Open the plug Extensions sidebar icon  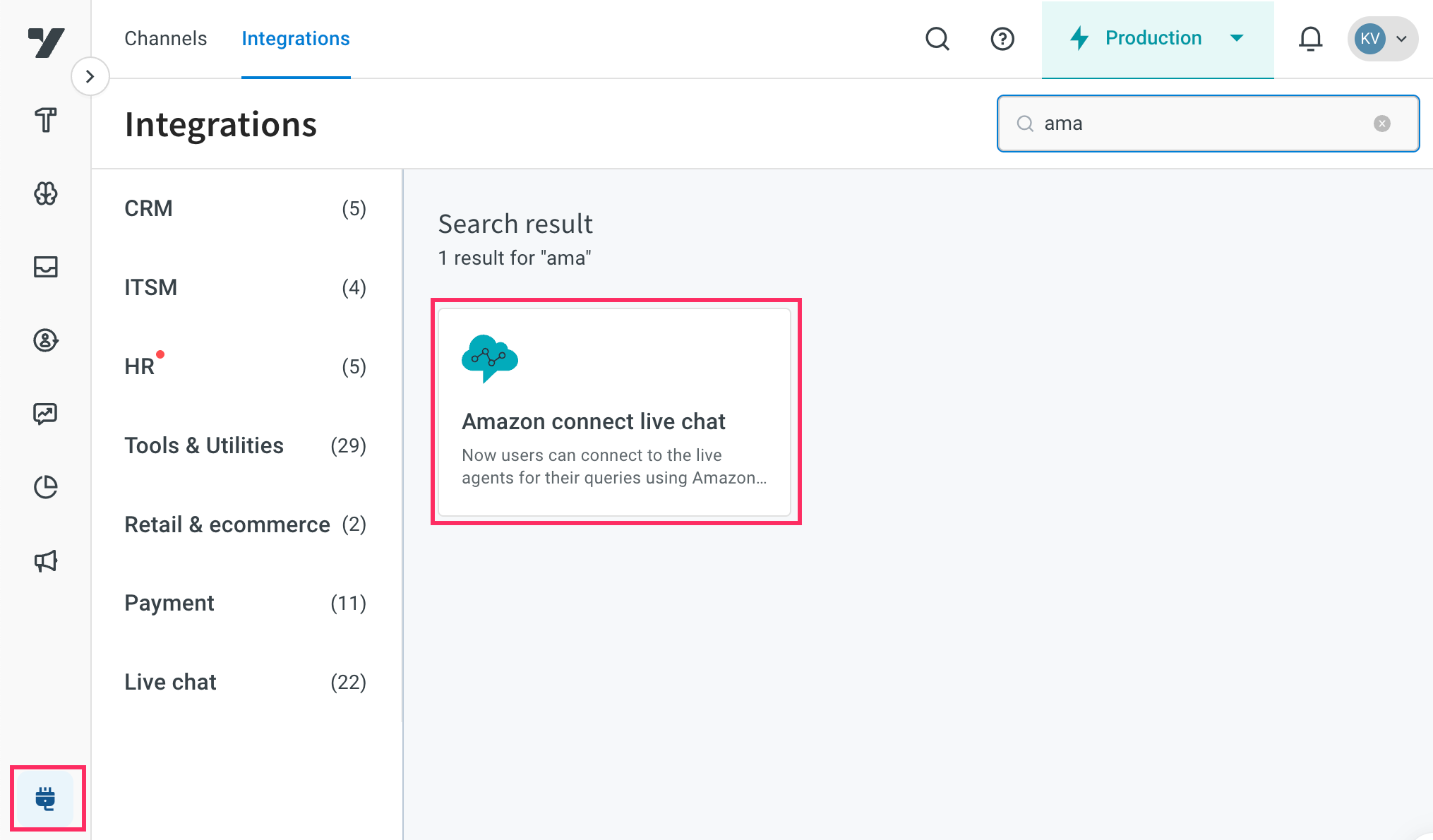[46, 798]
